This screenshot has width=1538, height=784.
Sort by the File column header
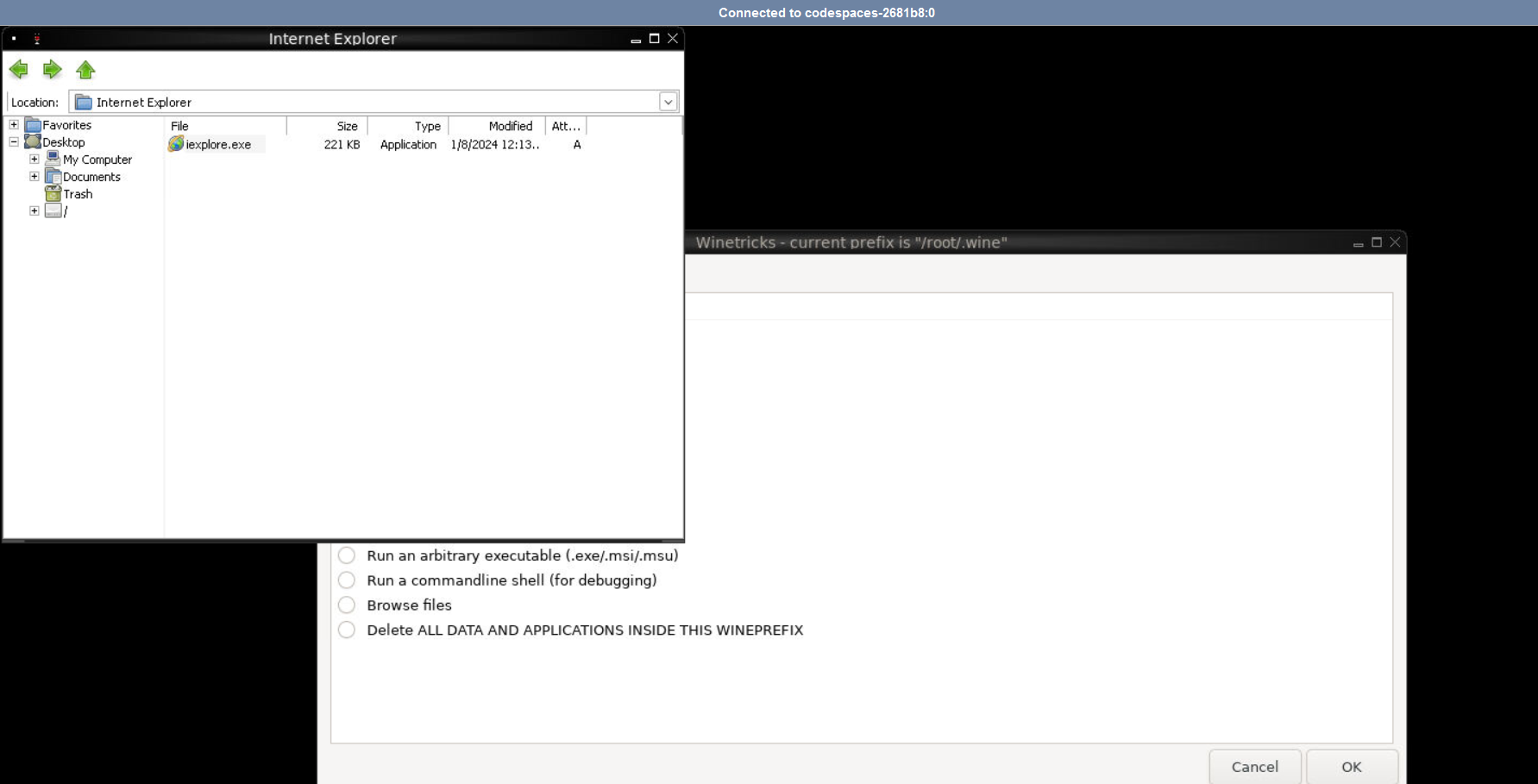point(226,126)
